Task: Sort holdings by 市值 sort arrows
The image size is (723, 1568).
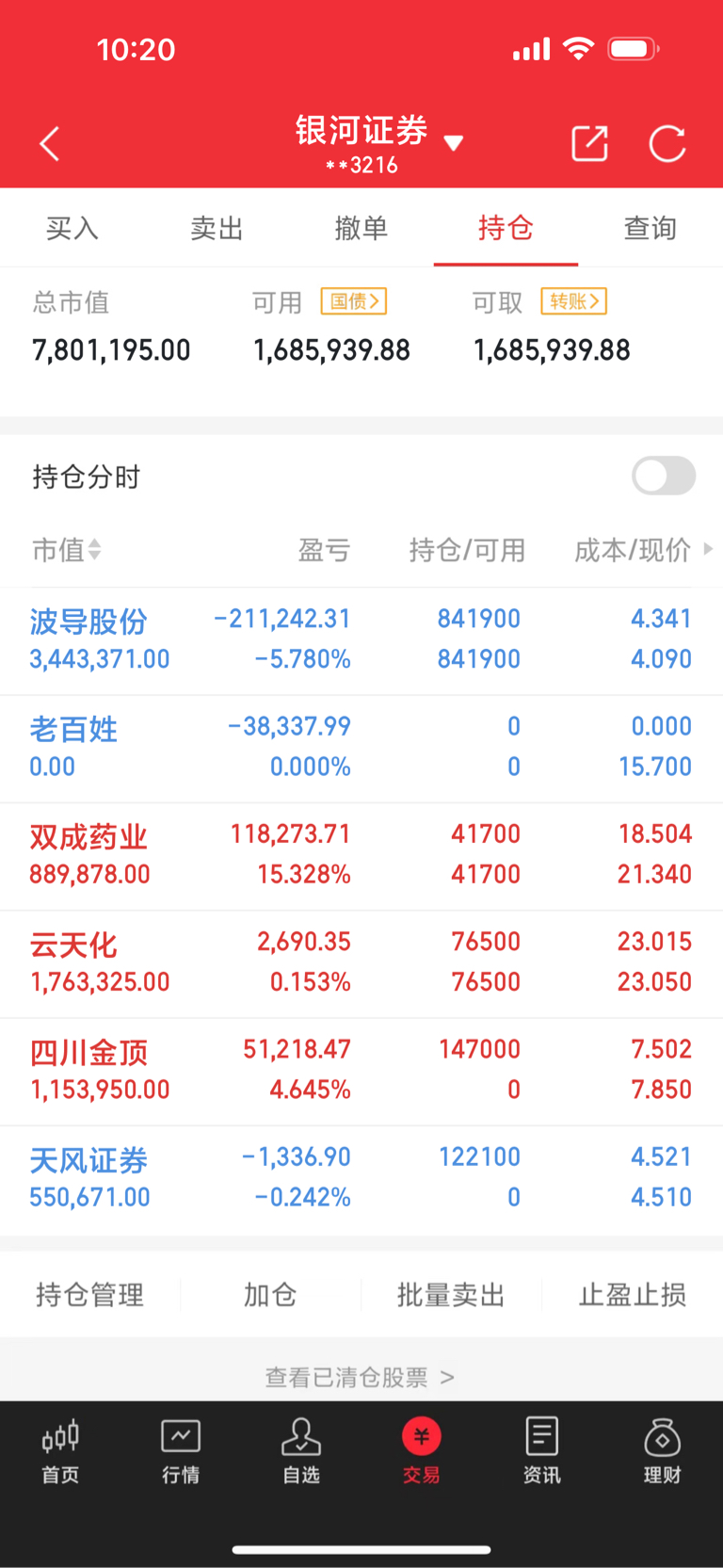Action: [x=94, y=549]
